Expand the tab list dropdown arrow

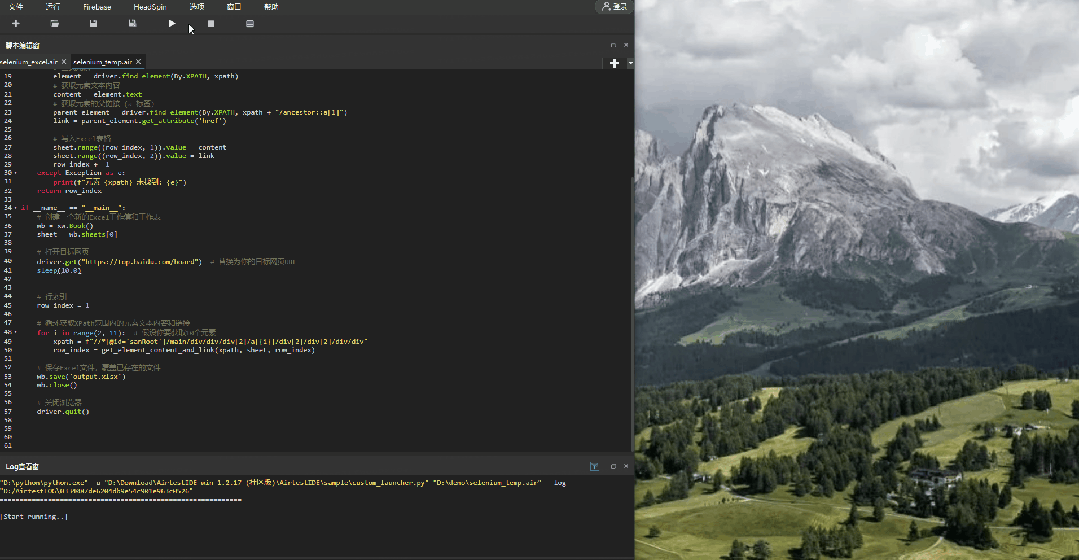click(630, 63)
